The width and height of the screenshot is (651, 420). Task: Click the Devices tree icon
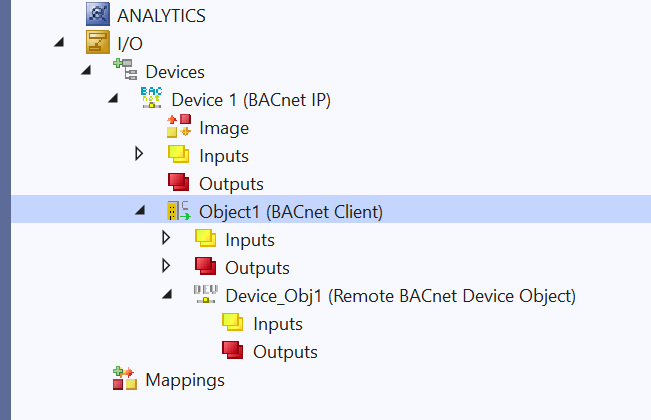125,69
